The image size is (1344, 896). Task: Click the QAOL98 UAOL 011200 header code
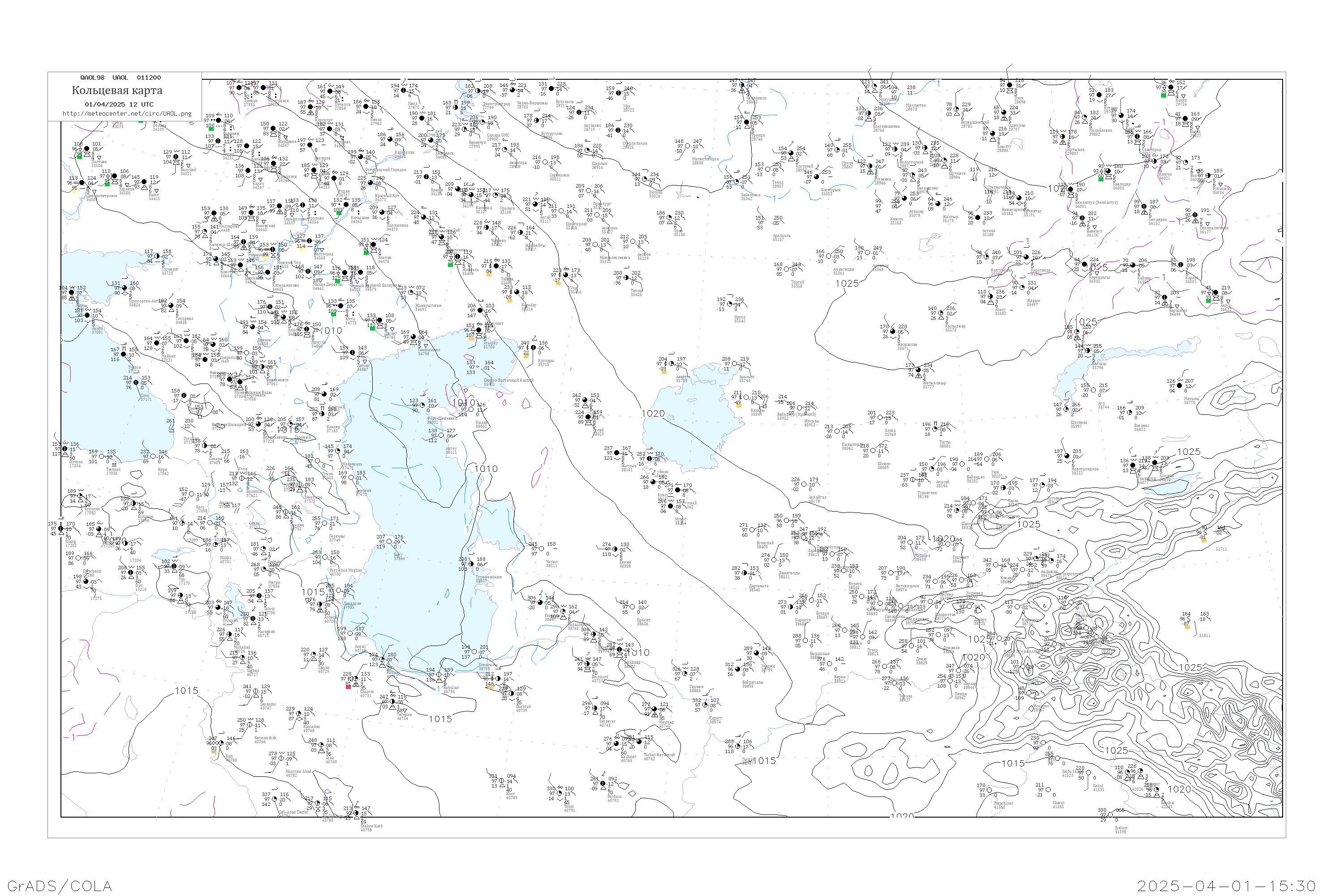(121, 78)
